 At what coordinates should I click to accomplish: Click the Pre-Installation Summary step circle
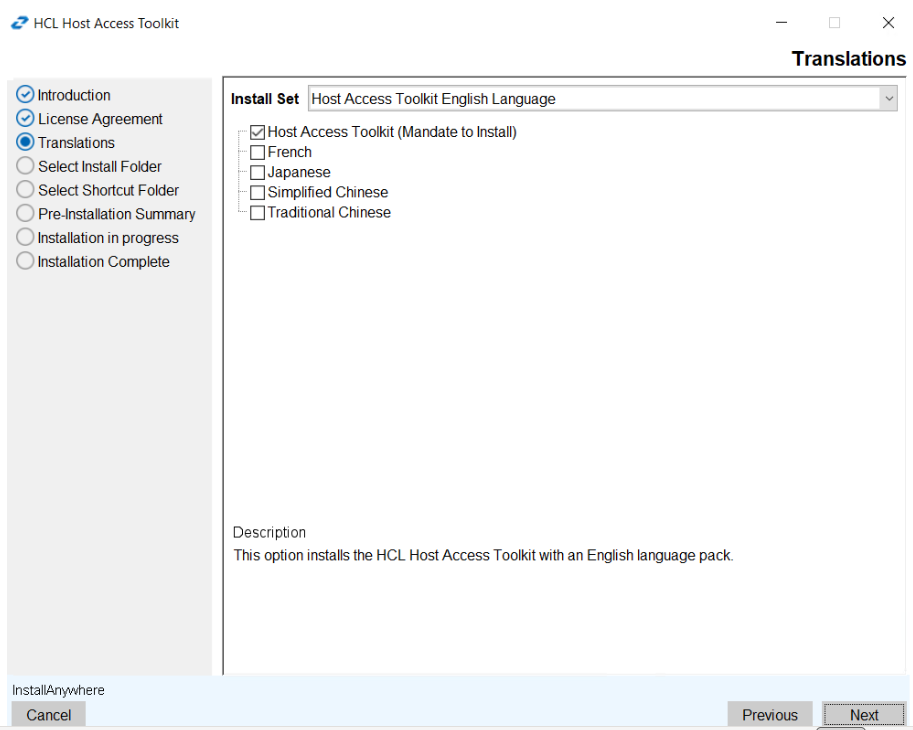25,213
